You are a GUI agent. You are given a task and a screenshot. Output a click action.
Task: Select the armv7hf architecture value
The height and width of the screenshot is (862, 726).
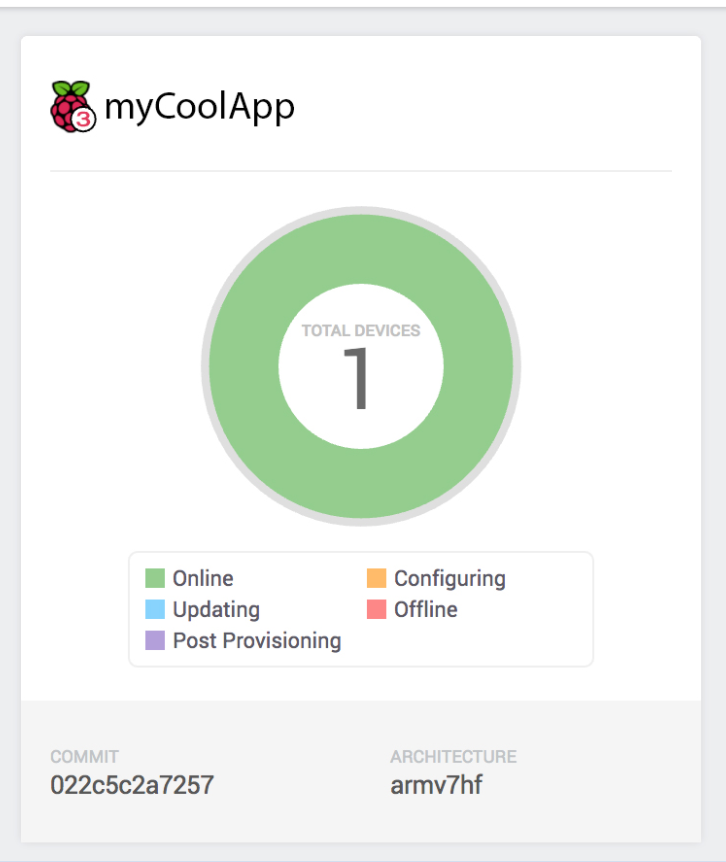436,785
